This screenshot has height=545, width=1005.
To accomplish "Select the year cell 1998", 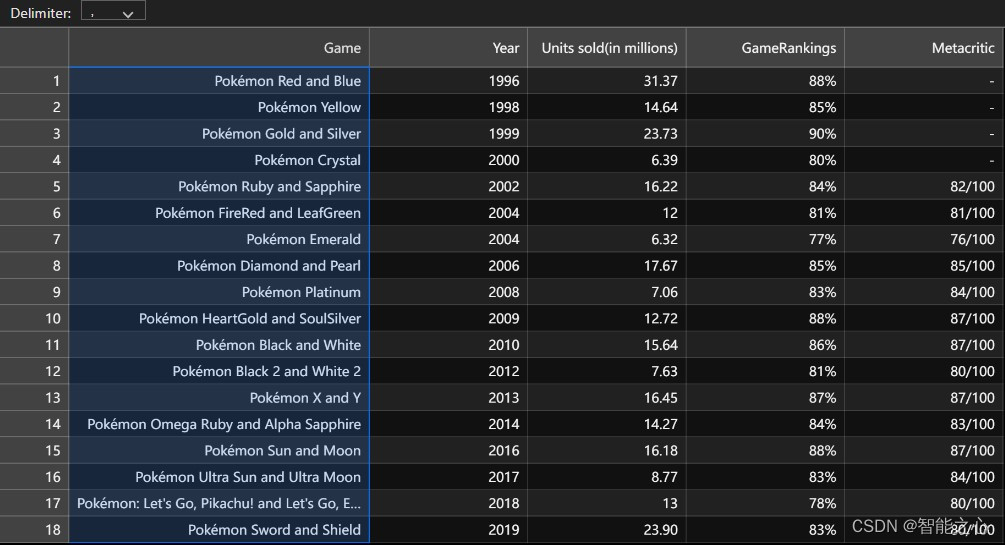I will 448,107.
